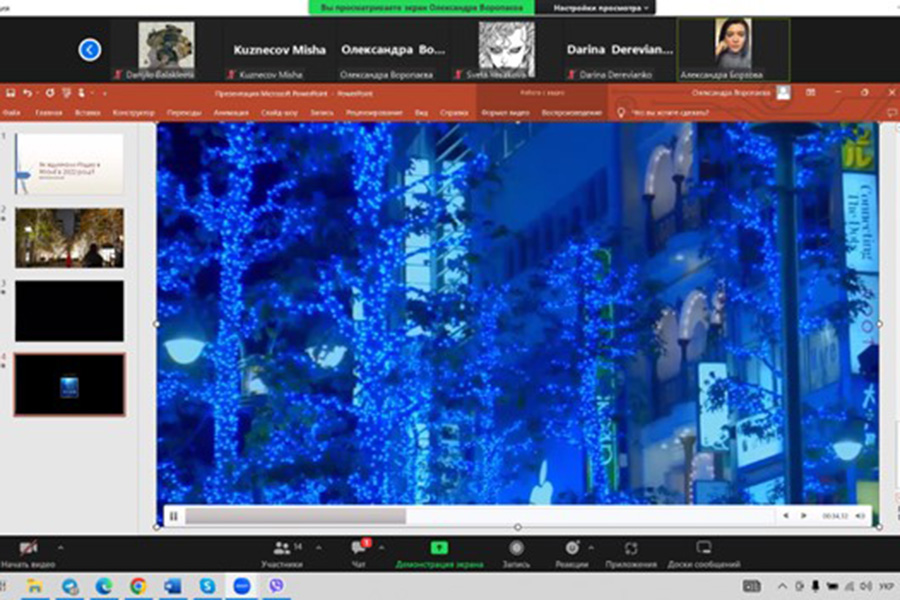Expand video options arrow beside Начать видео
The height and width of the screenshot is (600, 900).
(60, 548)
